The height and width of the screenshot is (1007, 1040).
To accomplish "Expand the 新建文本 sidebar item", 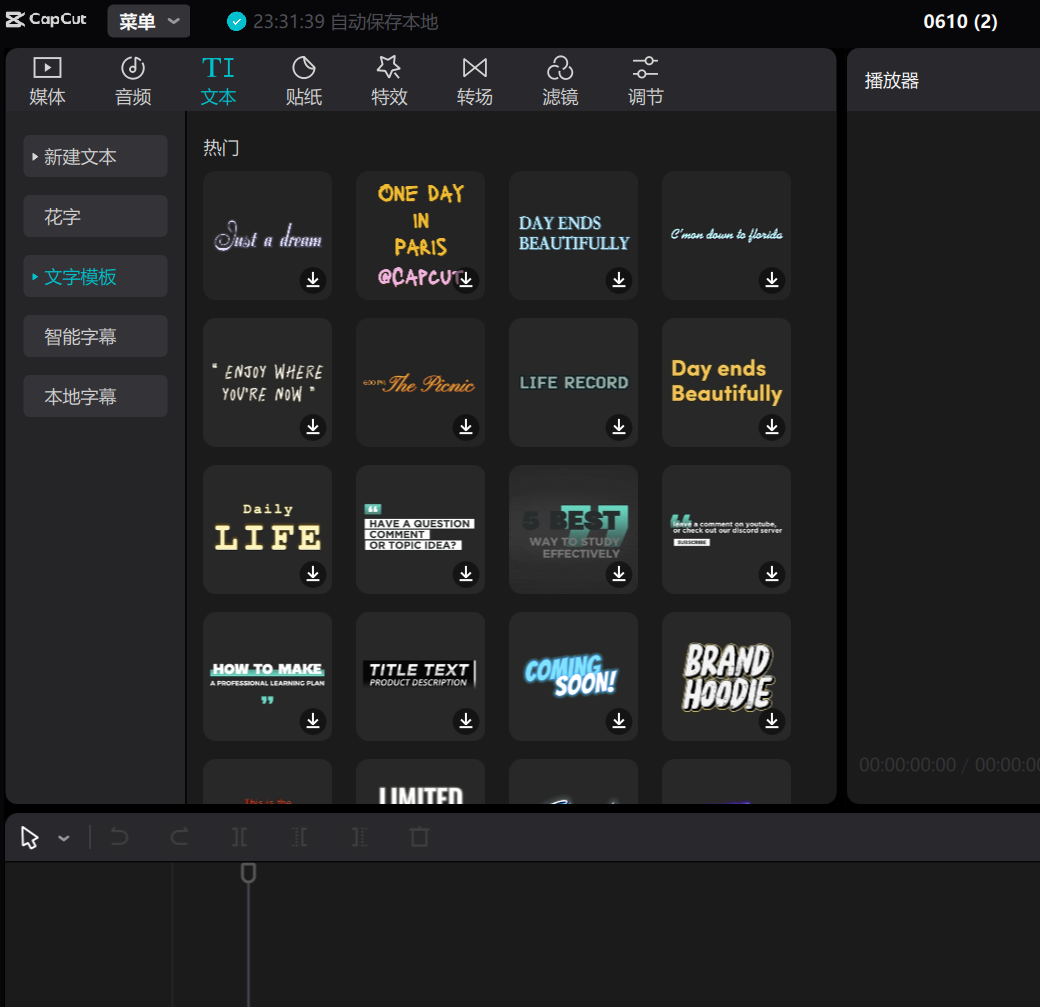I will click(x=95, y=157).
